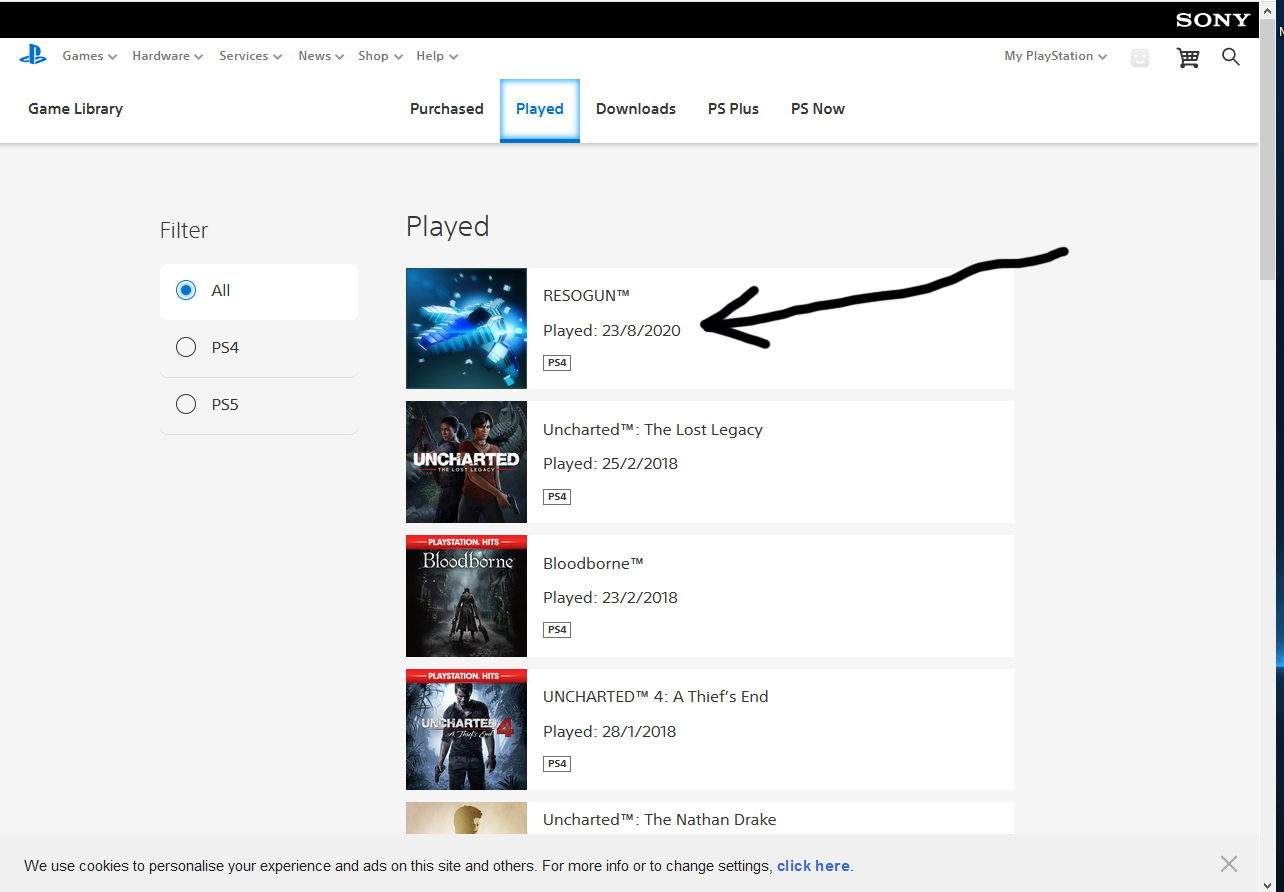Click the large Played page heading
The image size is (1284, 892).
click(448, 227)
